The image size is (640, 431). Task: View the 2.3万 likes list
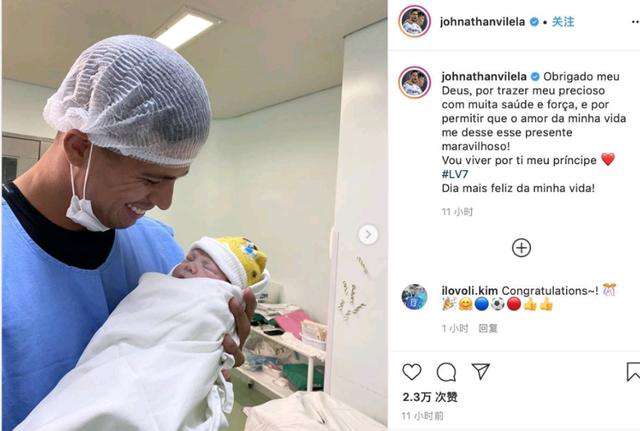click(x=430, y=397)
